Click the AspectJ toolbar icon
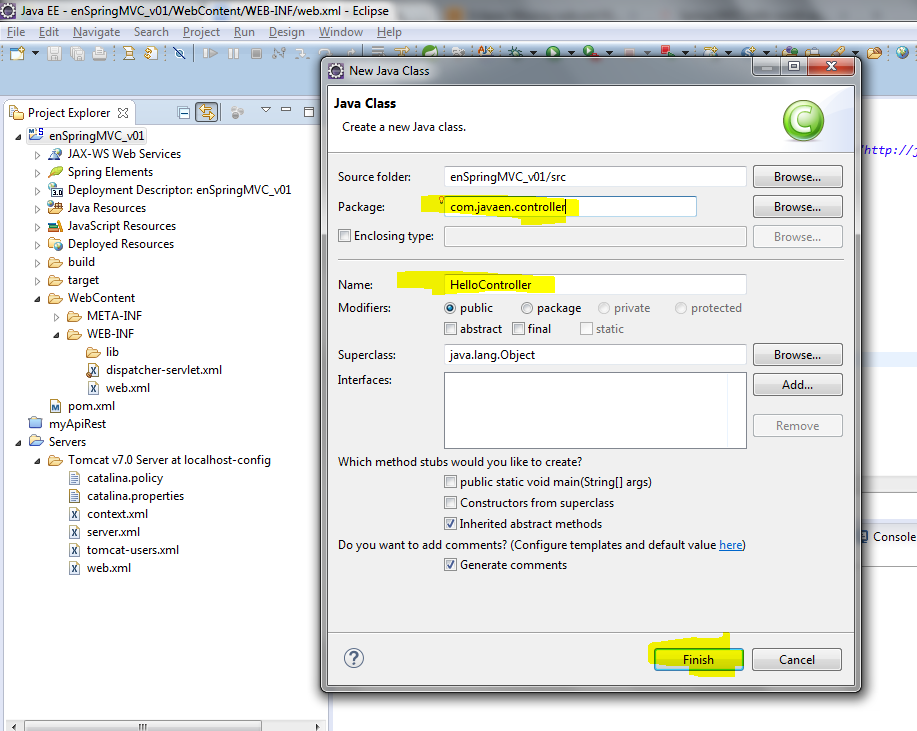The width and height of the screenshot is (917, 731). point(485,52)
